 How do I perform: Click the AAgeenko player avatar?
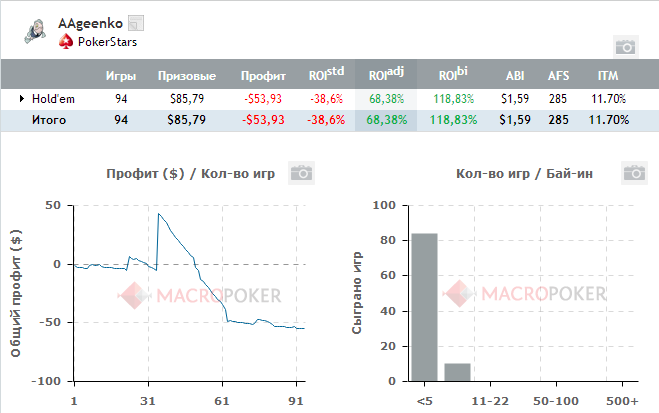tap(36, 30)
